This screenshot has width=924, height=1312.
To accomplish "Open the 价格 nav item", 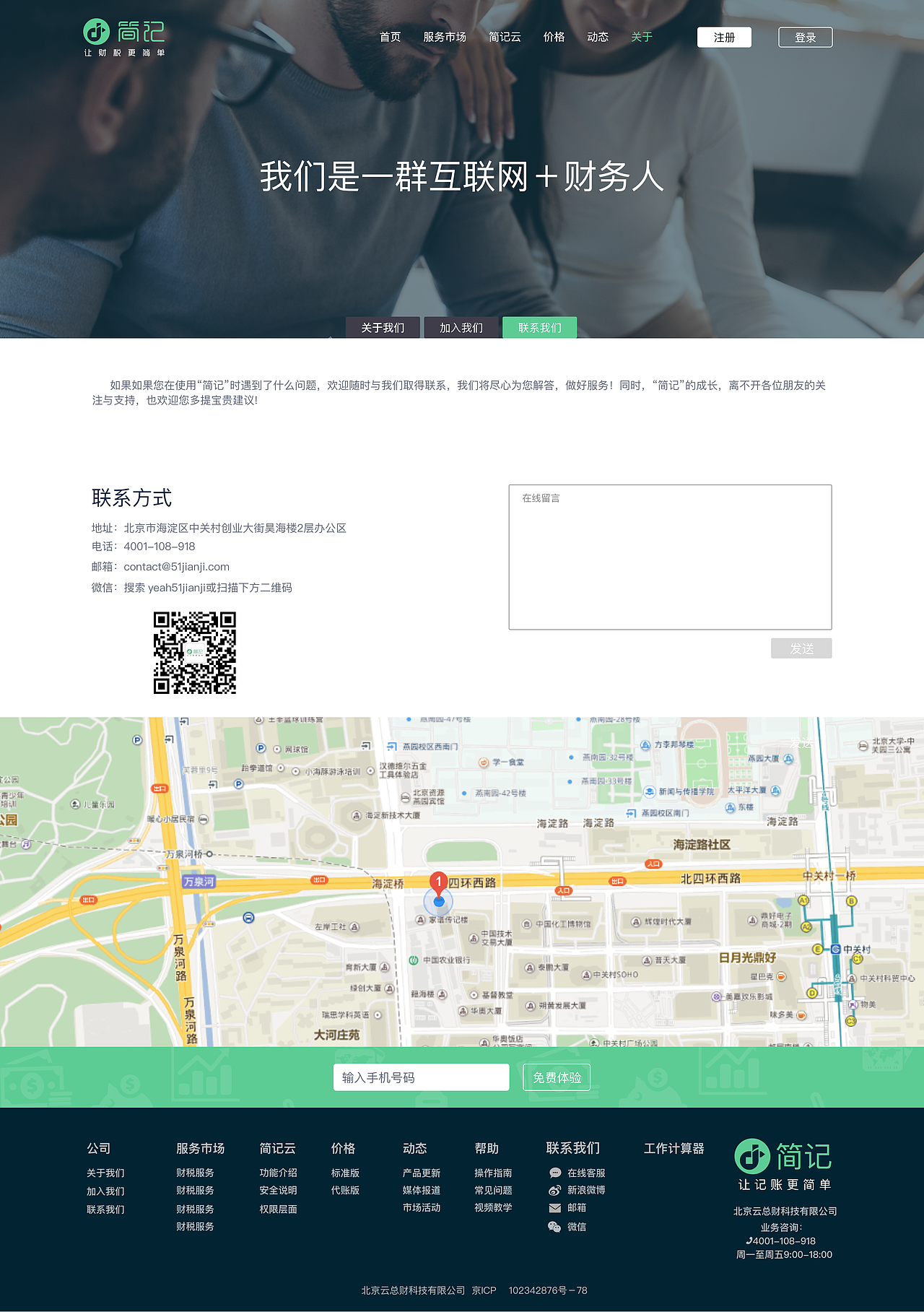I will coord(554,37).
